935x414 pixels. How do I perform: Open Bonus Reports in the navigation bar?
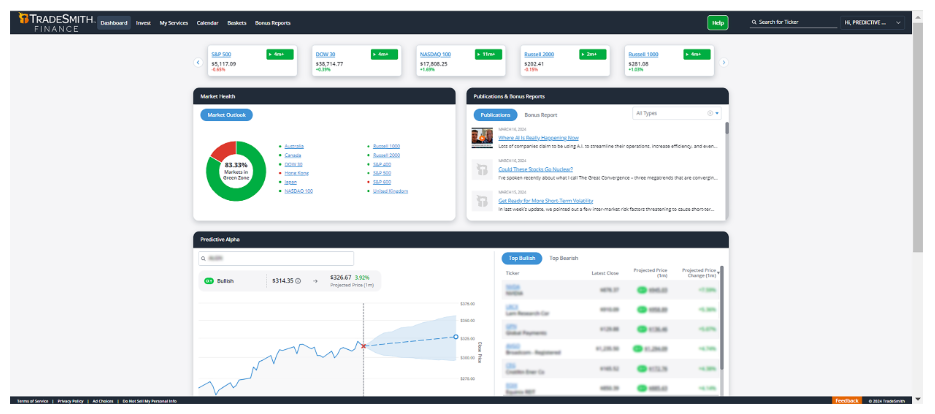coord(273,23)
